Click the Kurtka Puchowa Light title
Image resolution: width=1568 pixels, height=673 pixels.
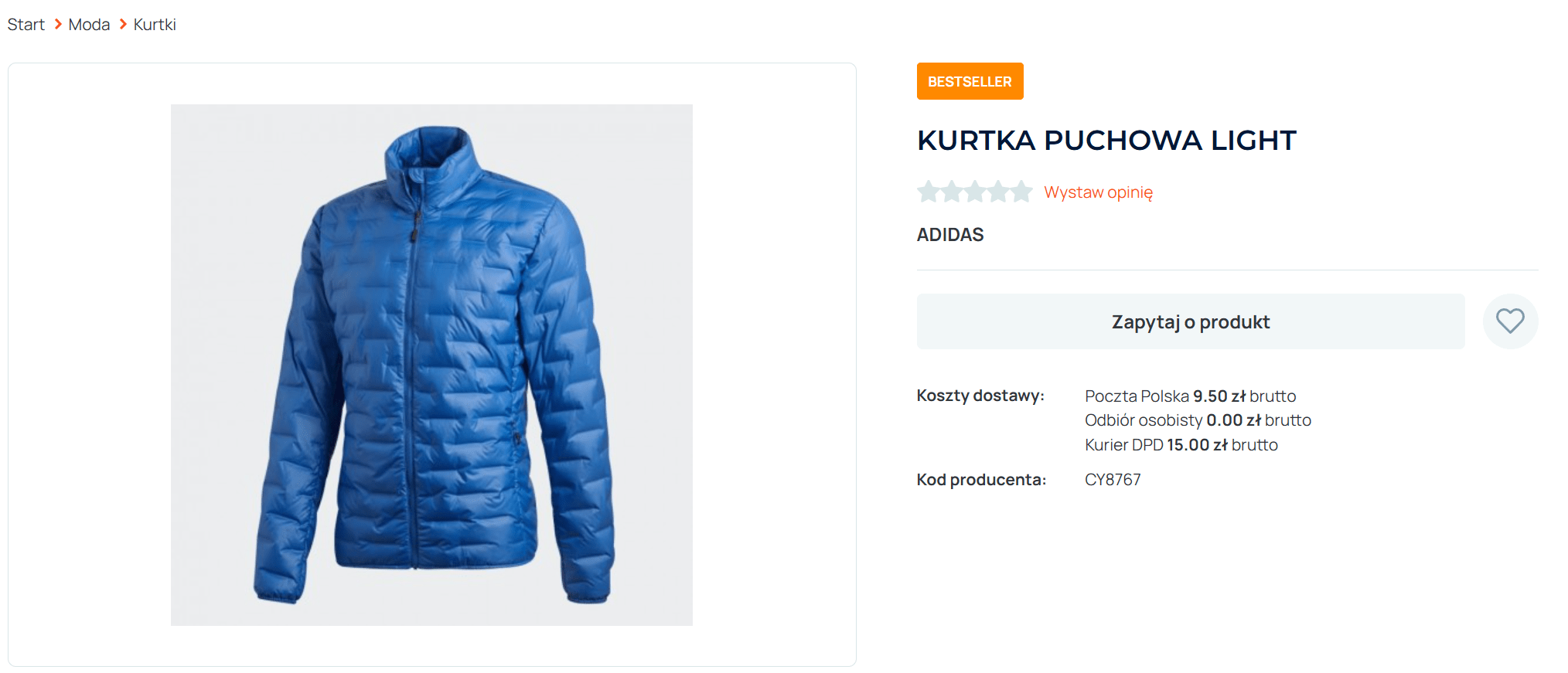[1106, 141]
